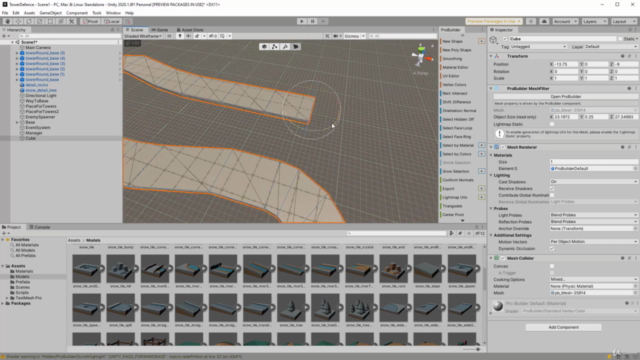640x360 pixels.
Task: Open Transform component help icon
Action: [622, 56]
